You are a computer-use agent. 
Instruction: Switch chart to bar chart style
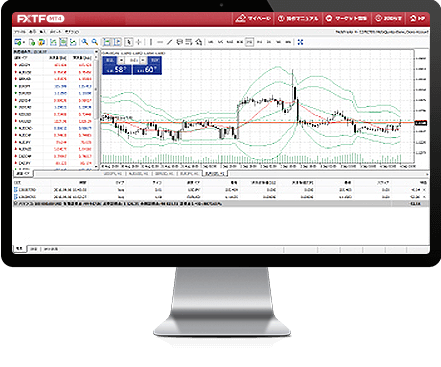[x=53, y=42]
